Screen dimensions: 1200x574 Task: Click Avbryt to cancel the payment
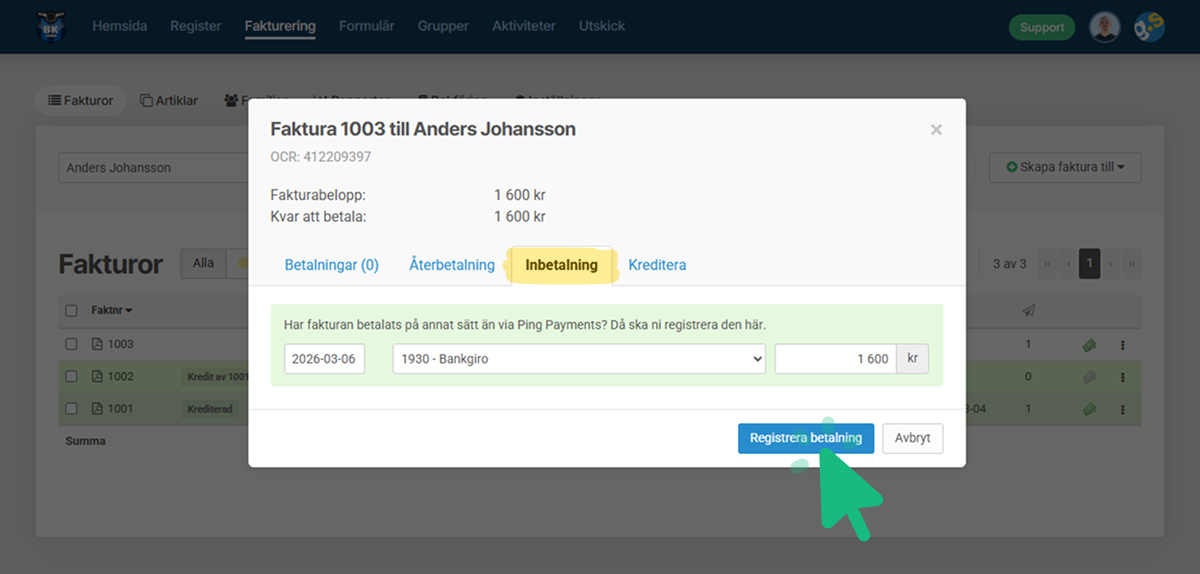click(x=912, y=438)
